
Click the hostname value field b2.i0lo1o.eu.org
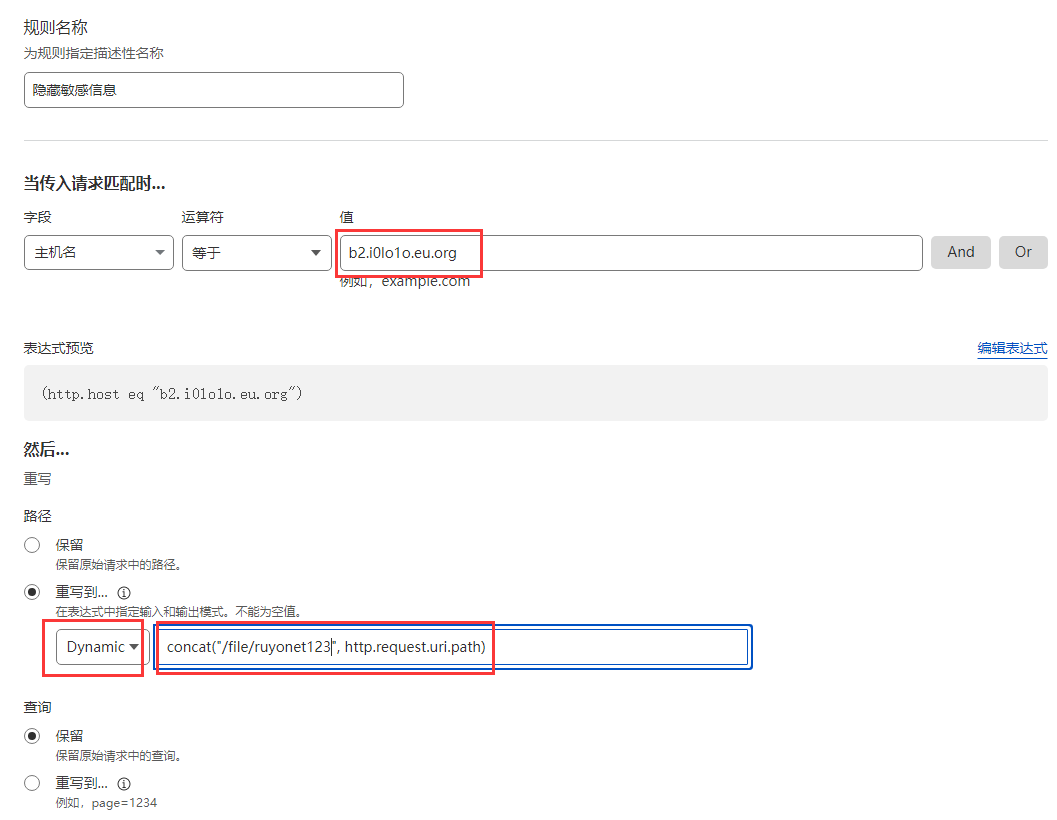(630, 253)
